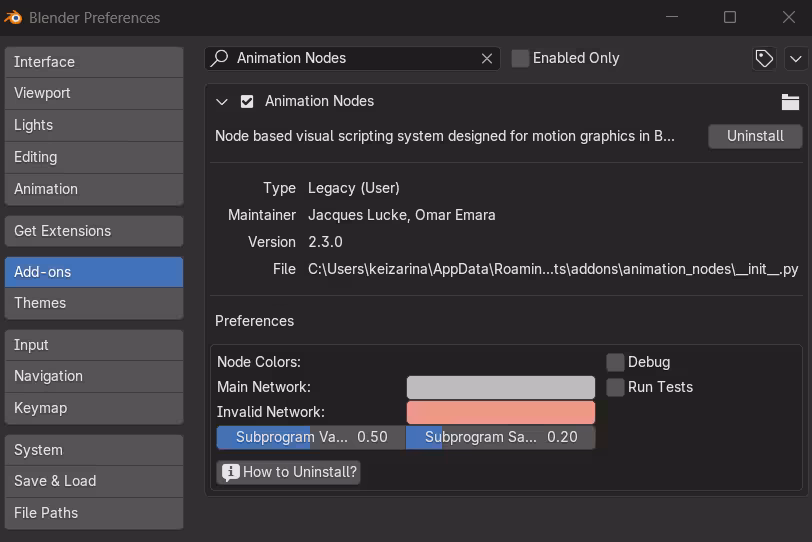Select the Add-ons section
This screenshot has height=542, width=812.
(94, 272)
